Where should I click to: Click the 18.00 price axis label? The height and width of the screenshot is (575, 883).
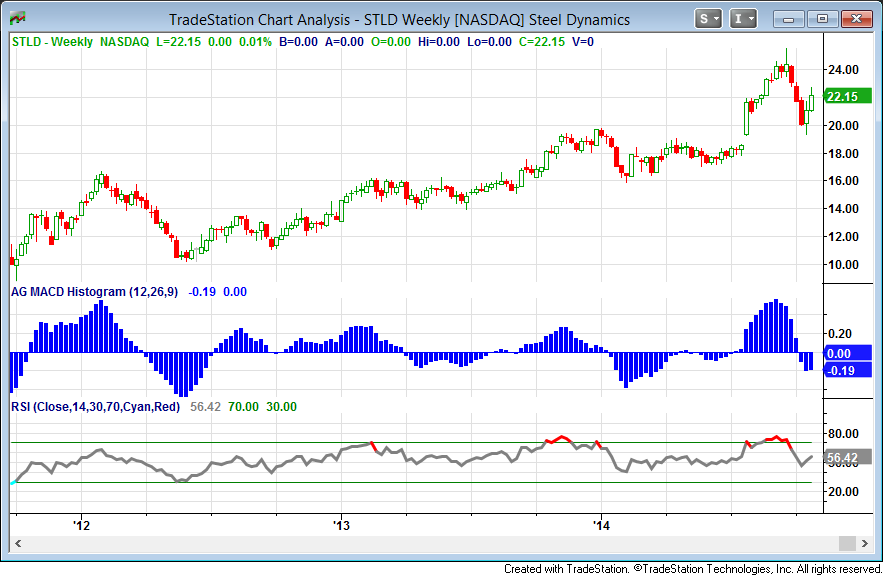point(843,153)
